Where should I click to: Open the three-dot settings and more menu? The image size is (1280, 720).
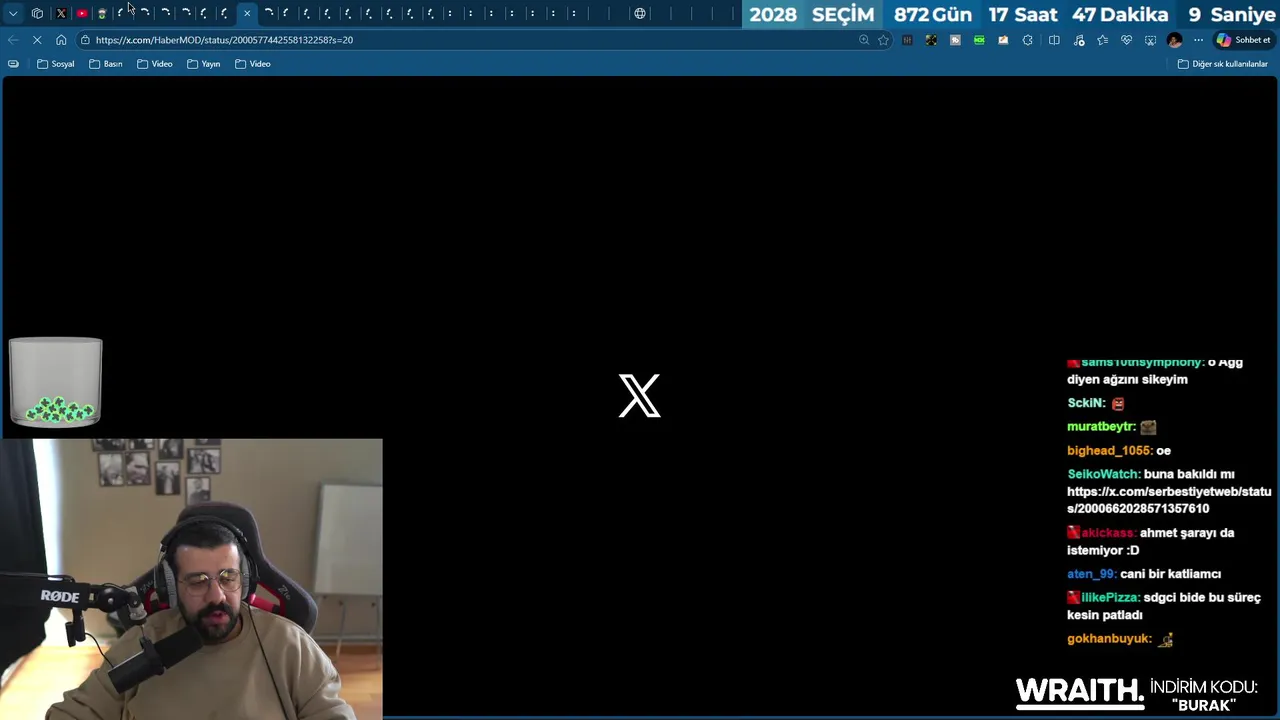(1198, 40)
